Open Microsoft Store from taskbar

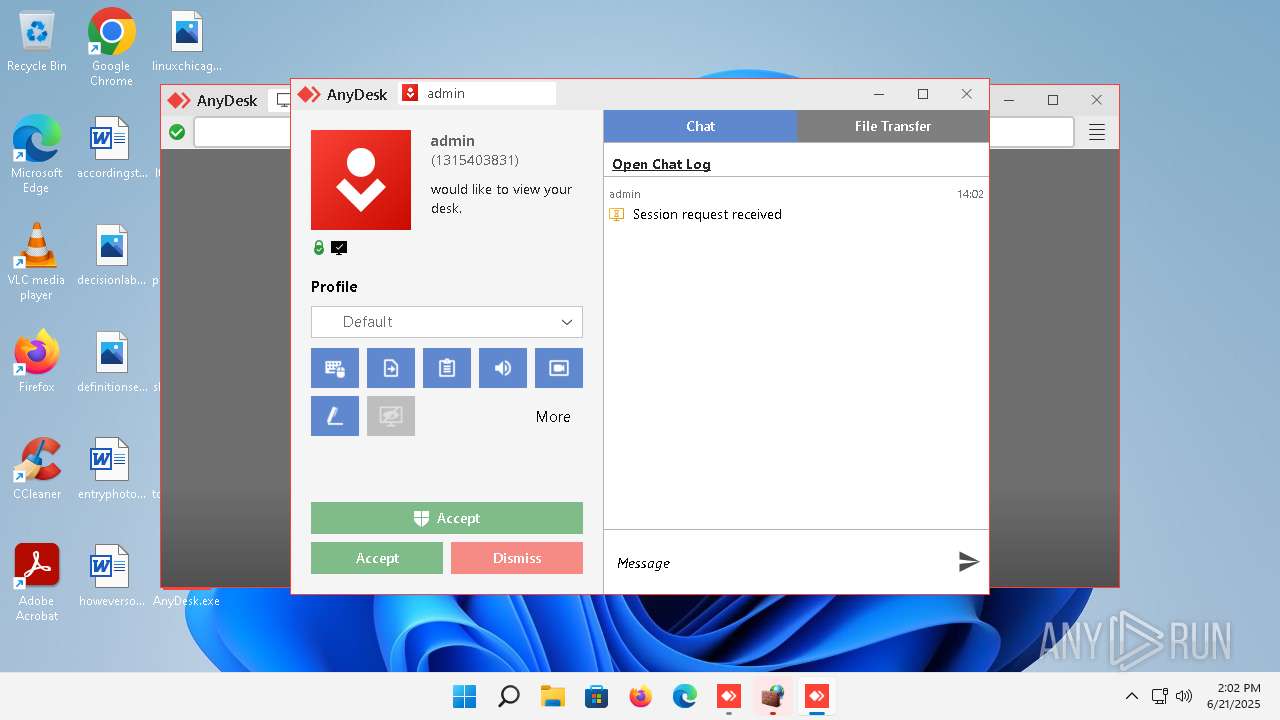click(x=597, y=696)
